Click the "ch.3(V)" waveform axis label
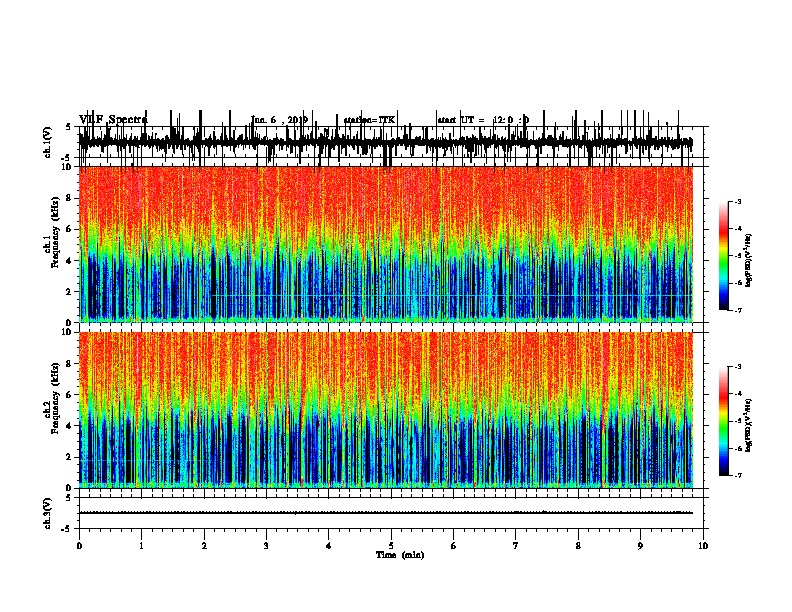Viewport: 792px width, 612px height. pos(48,513)
